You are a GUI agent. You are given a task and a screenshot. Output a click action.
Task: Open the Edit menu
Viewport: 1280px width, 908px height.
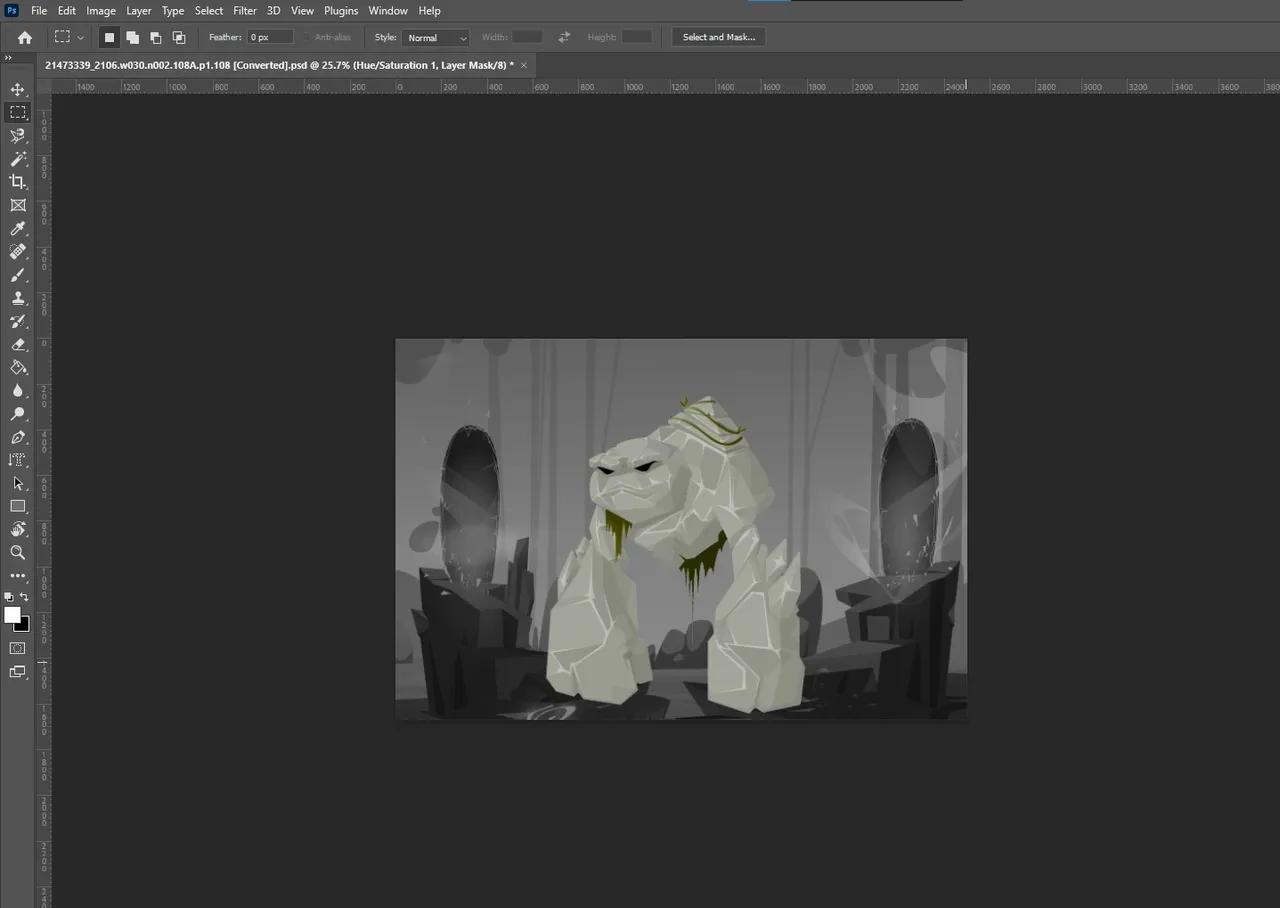66,10
